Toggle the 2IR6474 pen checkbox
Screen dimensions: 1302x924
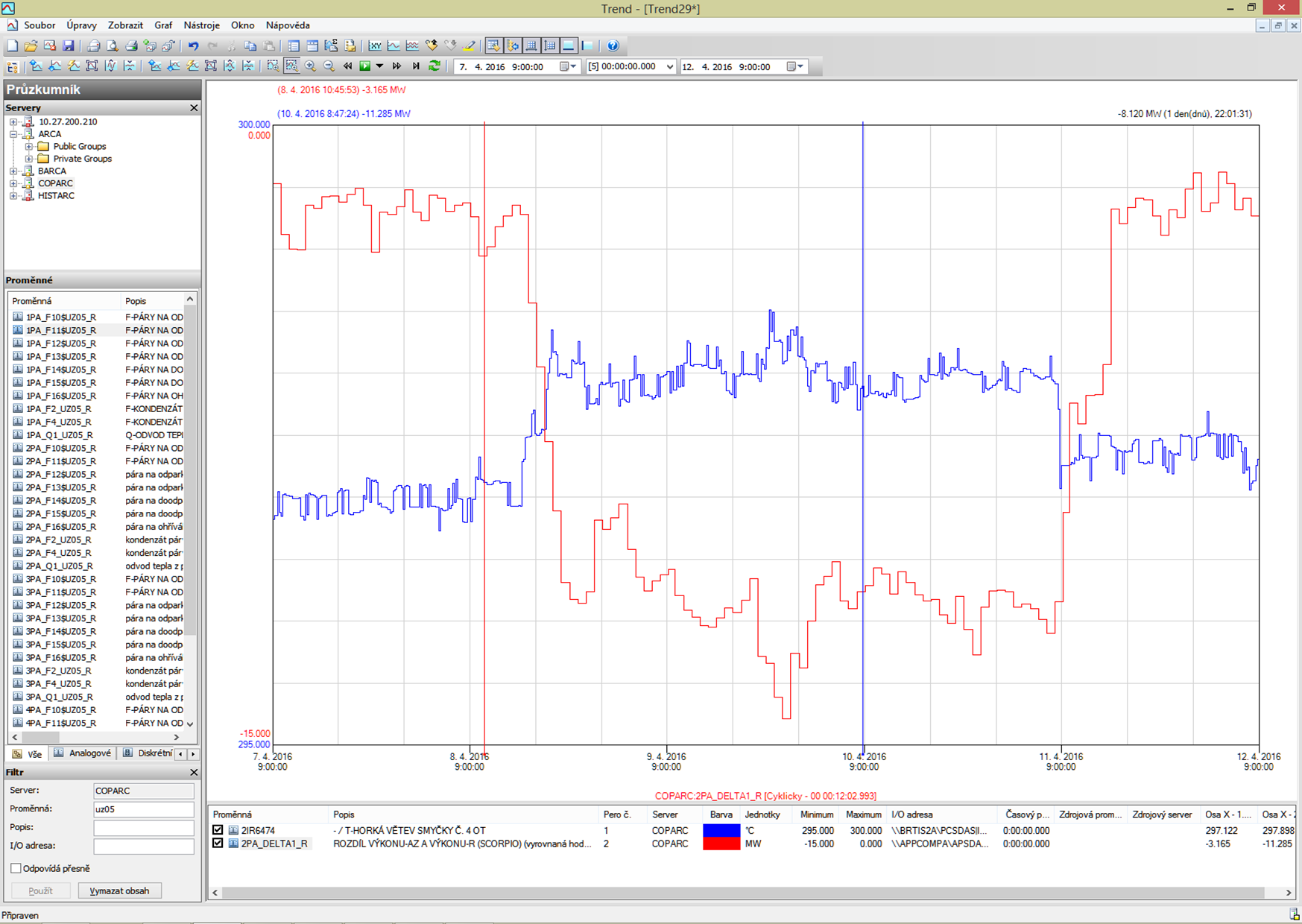218,829
